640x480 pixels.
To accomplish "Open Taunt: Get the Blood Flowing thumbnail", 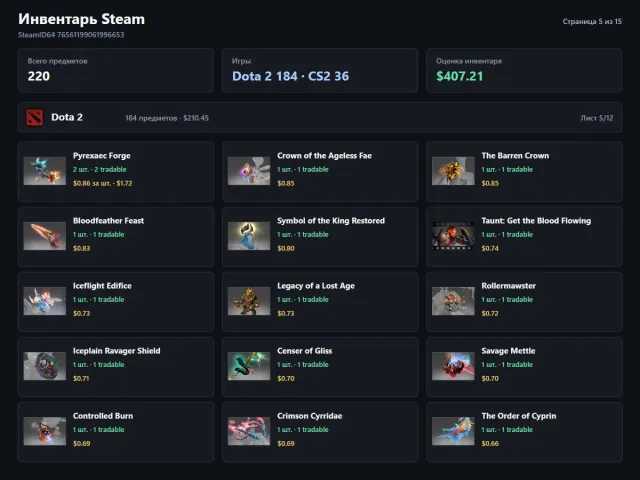I will point(453,236).
